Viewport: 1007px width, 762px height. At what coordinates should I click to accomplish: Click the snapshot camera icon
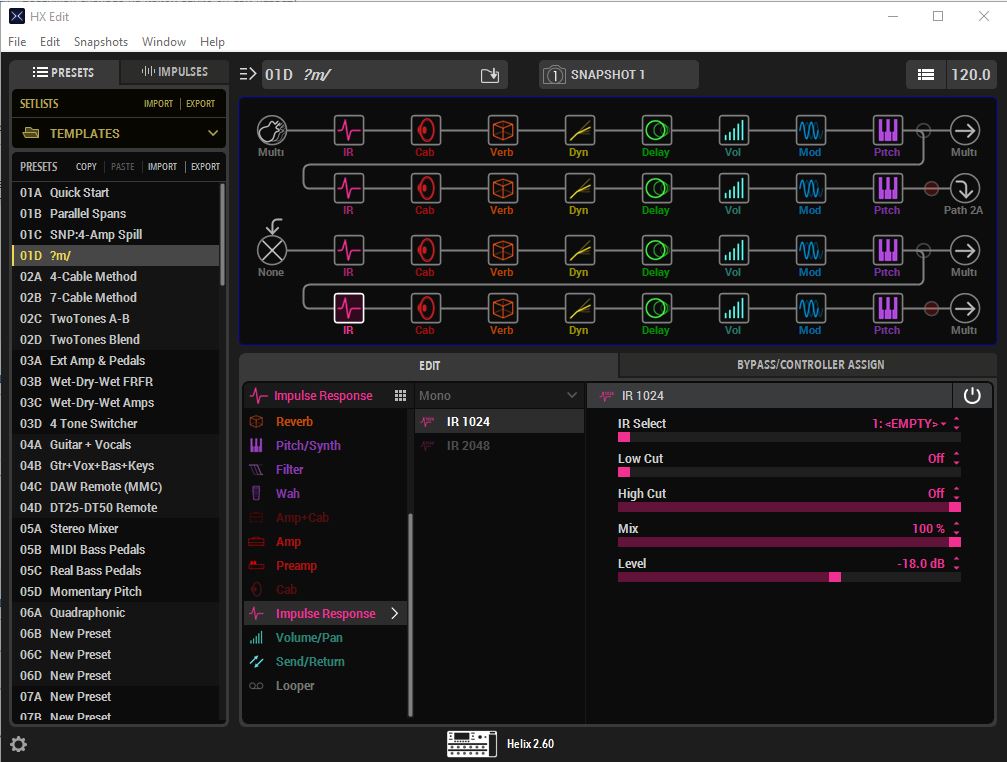point(554,75)
